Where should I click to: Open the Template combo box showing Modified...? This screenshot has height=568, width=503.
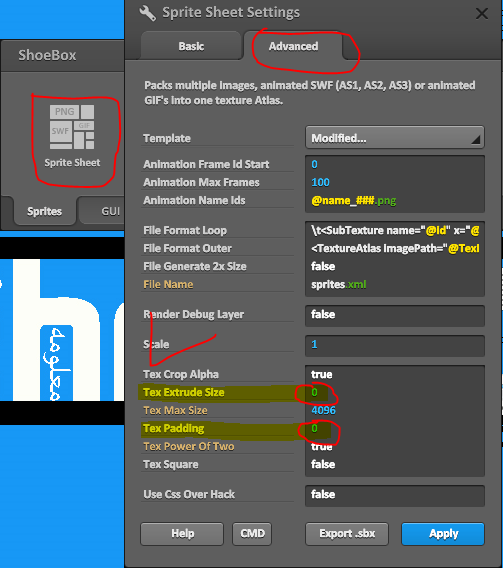[395, 138]
